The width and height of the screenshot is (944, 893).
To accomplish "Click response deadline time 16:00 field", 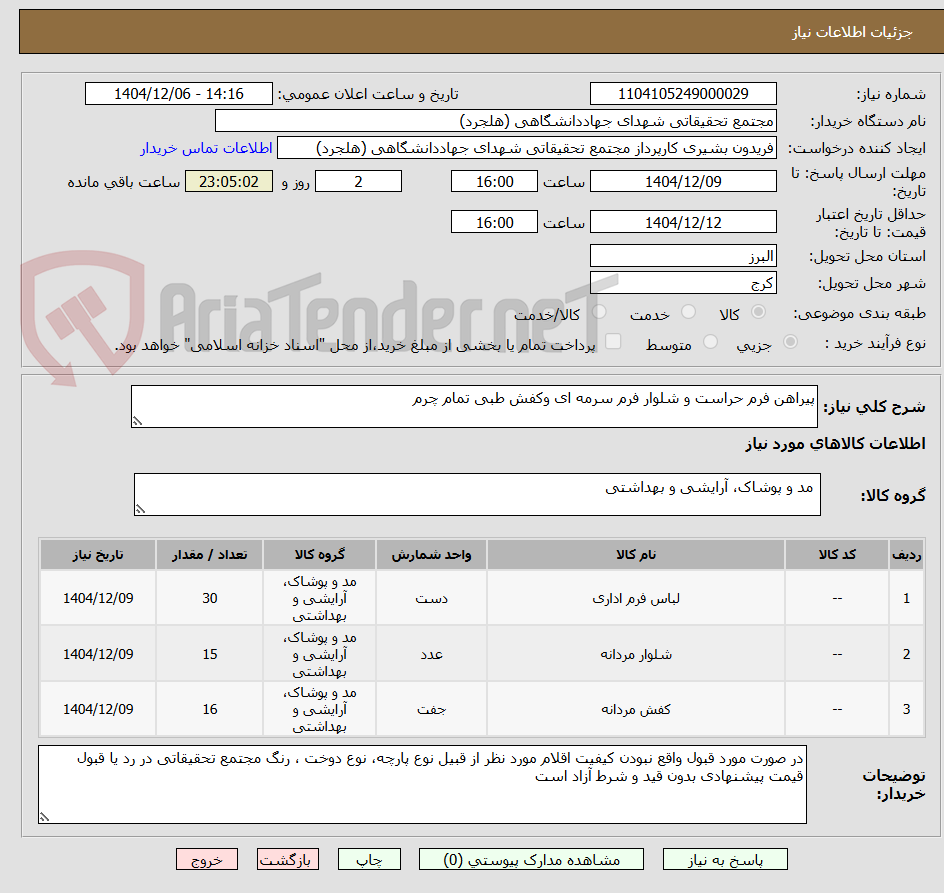I will click(x=494, y=181).
